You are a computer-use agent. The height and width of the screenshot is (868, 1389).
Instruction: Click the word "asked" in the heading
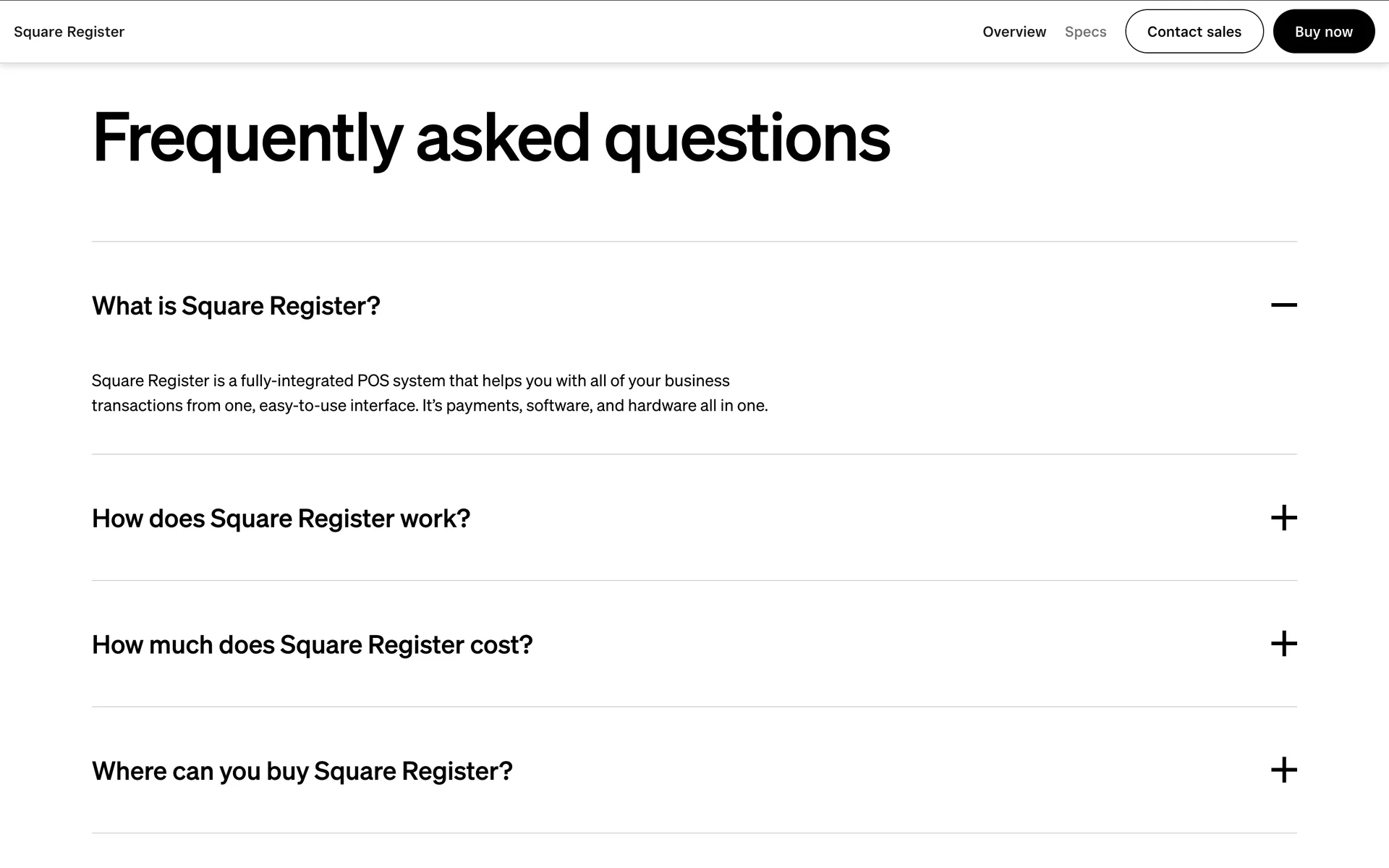coord(503,139)
